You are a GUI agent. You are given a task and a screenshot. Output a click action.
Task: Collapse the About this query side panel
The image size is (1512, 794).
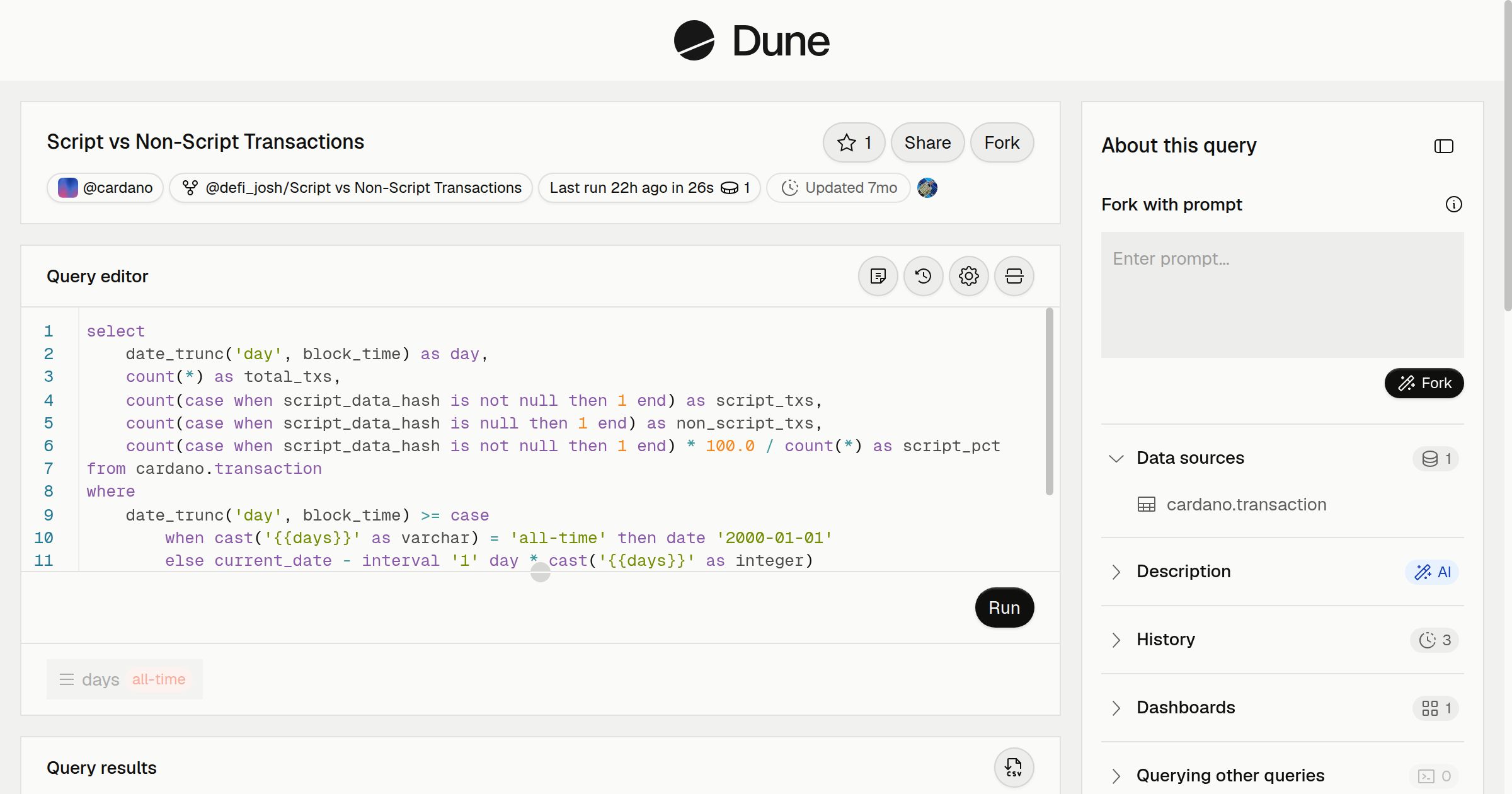(1443, 146)
